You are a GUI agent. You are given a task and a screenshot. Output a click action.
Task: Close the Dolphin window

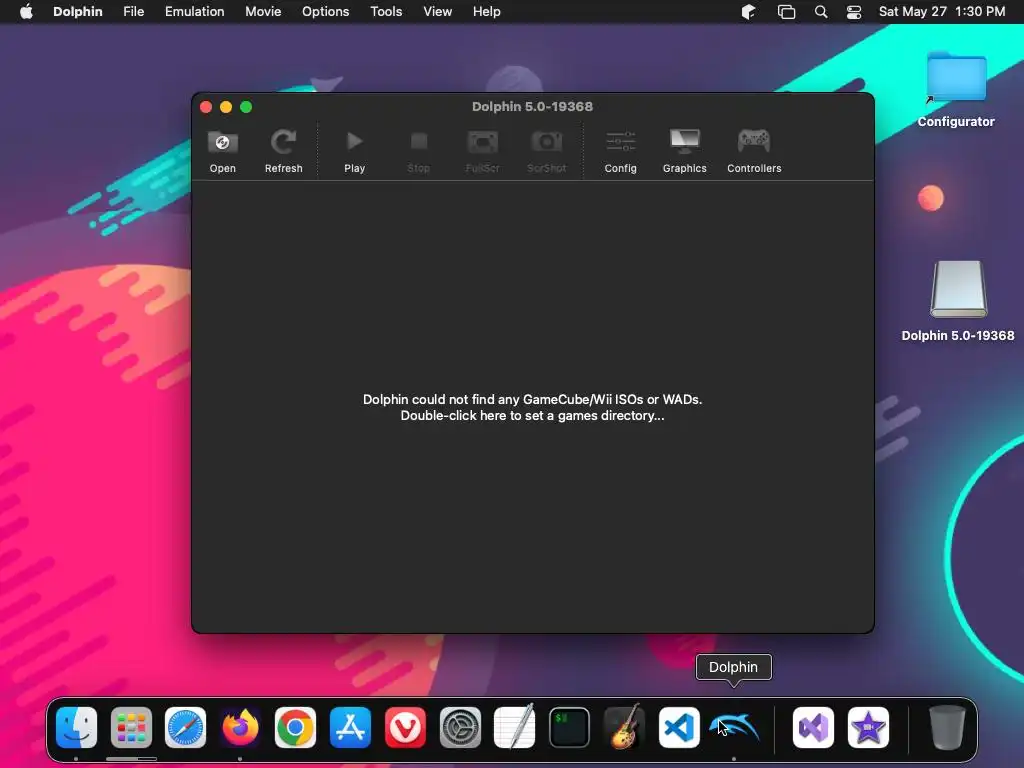pyautogui.click(x=206, y=107)
